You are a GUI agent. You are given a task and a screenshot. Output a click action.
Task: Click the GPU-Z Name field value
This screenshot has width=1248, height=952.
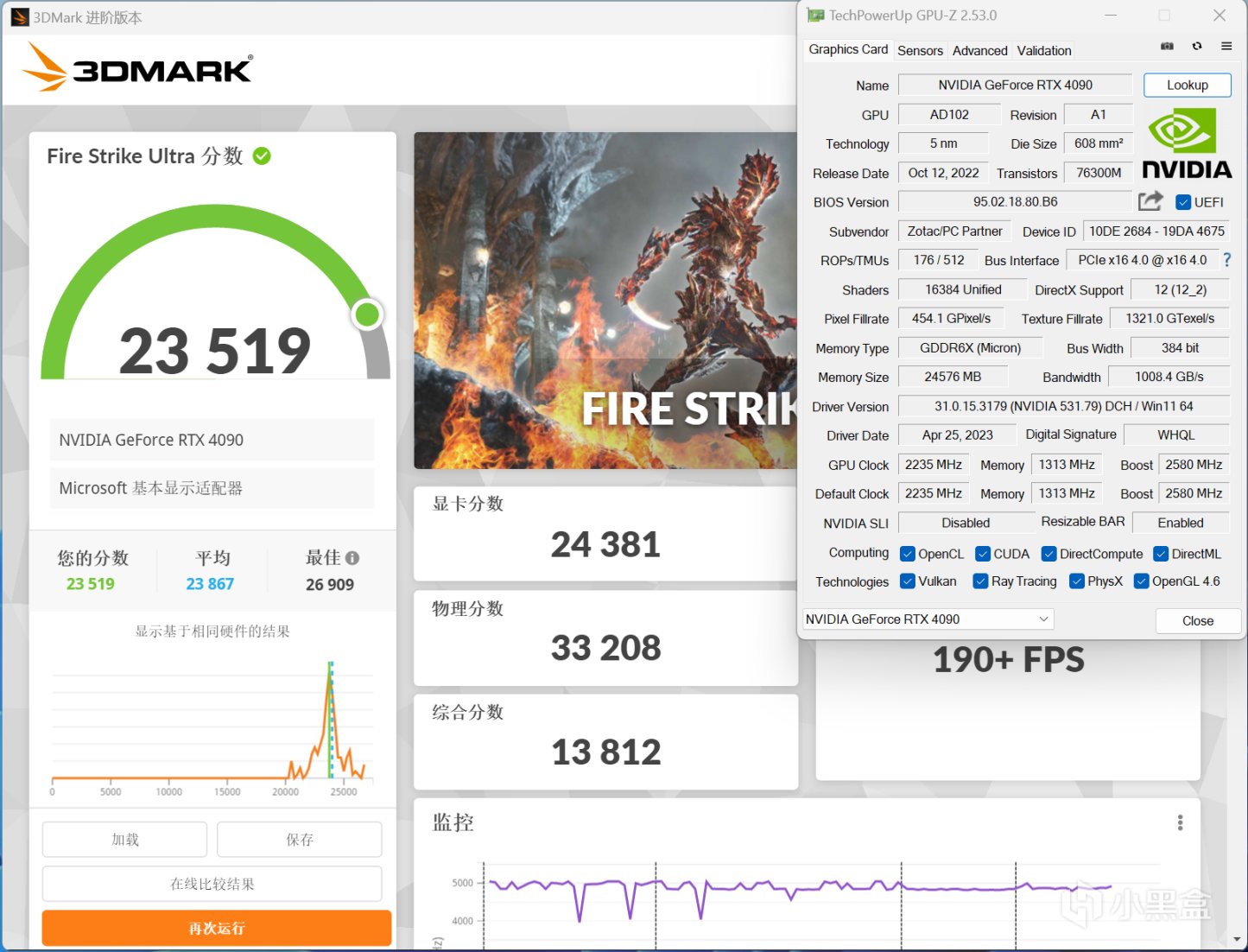[x=1016, y=85]
